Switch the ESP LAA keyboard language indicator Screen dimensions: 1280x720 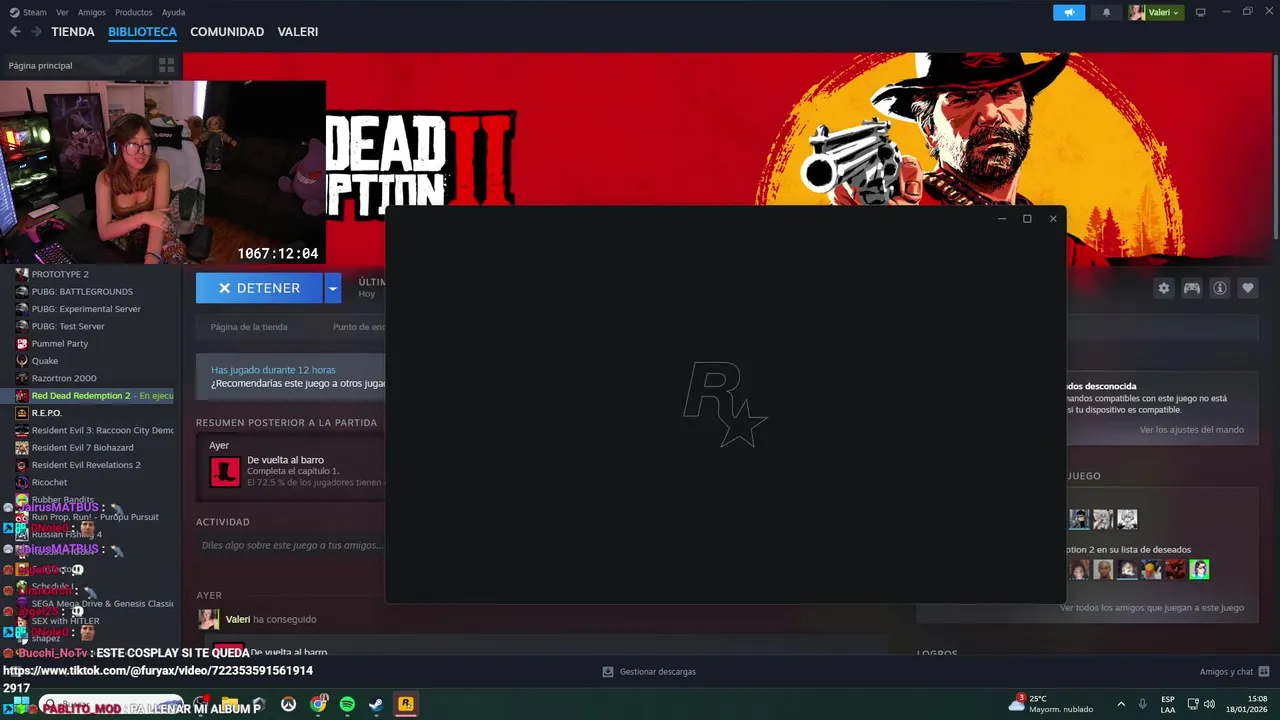tap(1168, 704)
